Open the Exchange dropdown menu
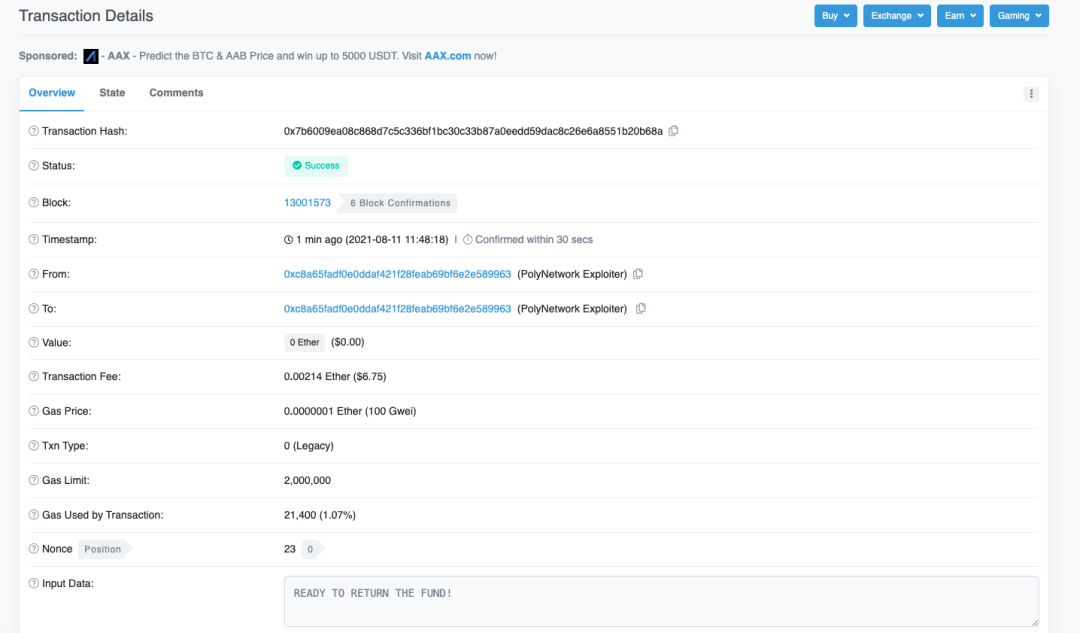Image resolution: width=1080 pixels, height=633 pixels. tap(897, 16)
